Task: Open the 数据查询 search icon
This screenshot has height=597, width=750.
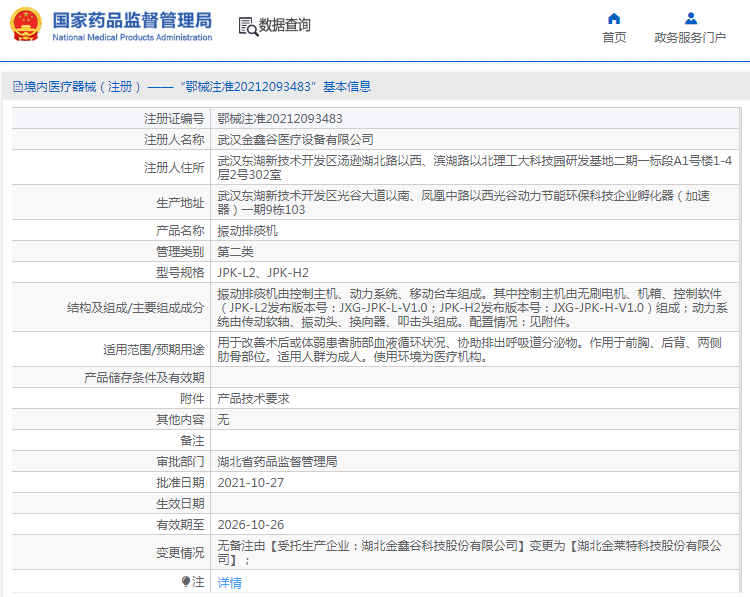Action: [x=248, y=26]
